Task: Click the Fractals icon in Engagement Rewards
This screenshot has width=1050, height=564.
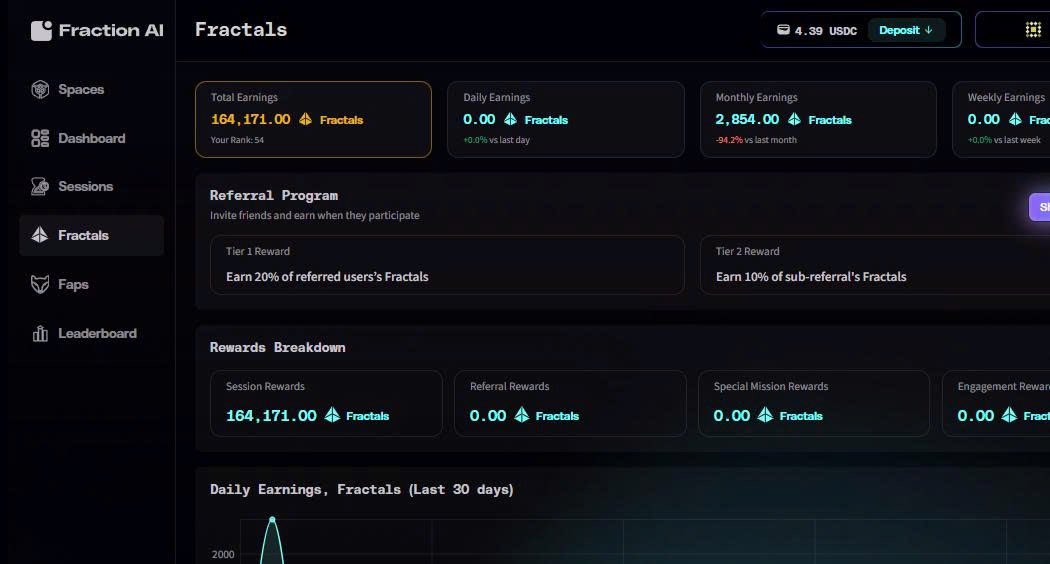Action: coord(1009,415)
